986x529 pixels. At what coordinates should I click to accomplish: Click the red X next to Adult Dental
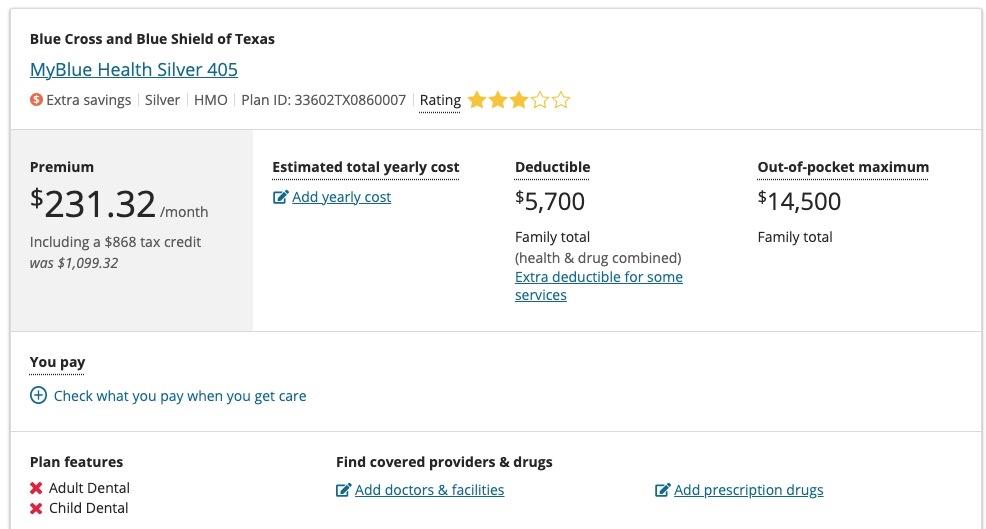coord(36,488)
